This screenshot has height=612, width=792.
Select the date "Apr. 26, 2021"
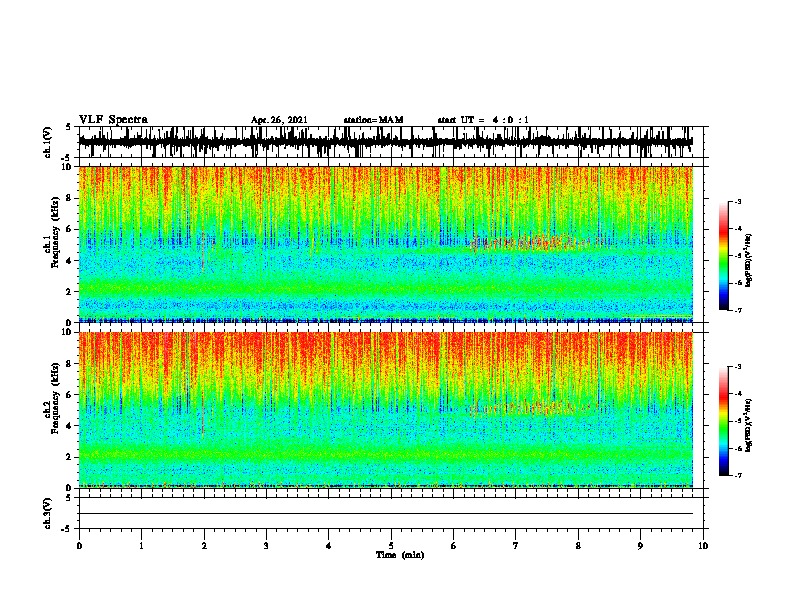point(279,120)
